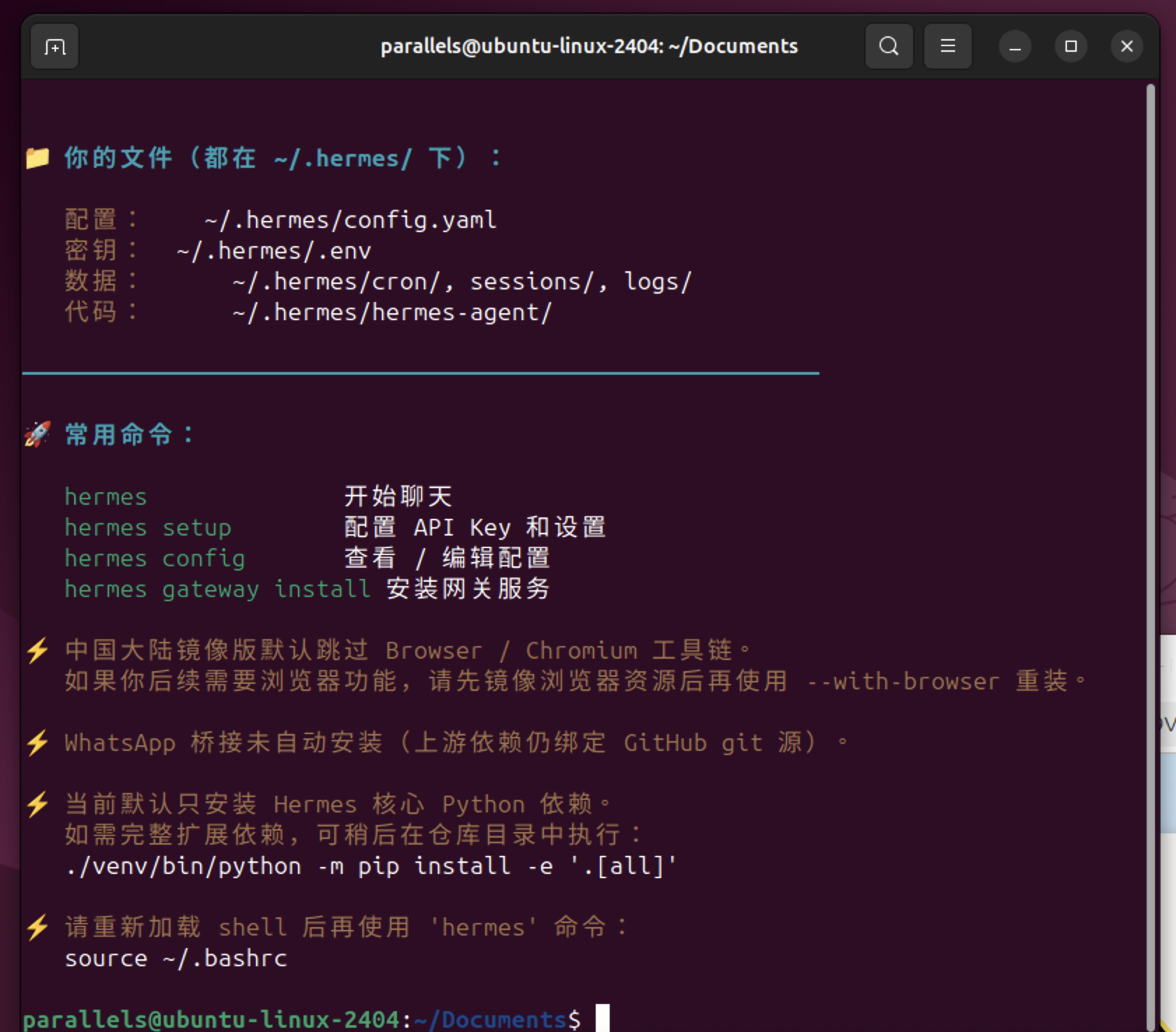Close the terminal window

point(1126,47)
